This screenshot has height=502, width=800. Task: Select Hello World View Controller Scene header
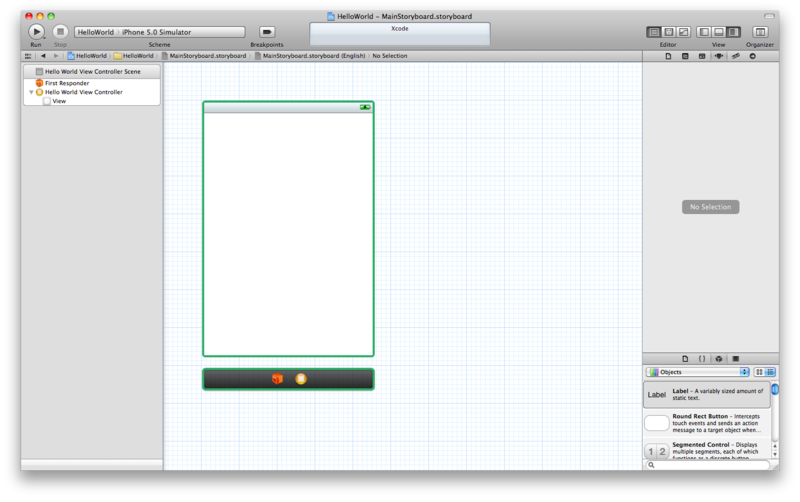tap(92, 72)
